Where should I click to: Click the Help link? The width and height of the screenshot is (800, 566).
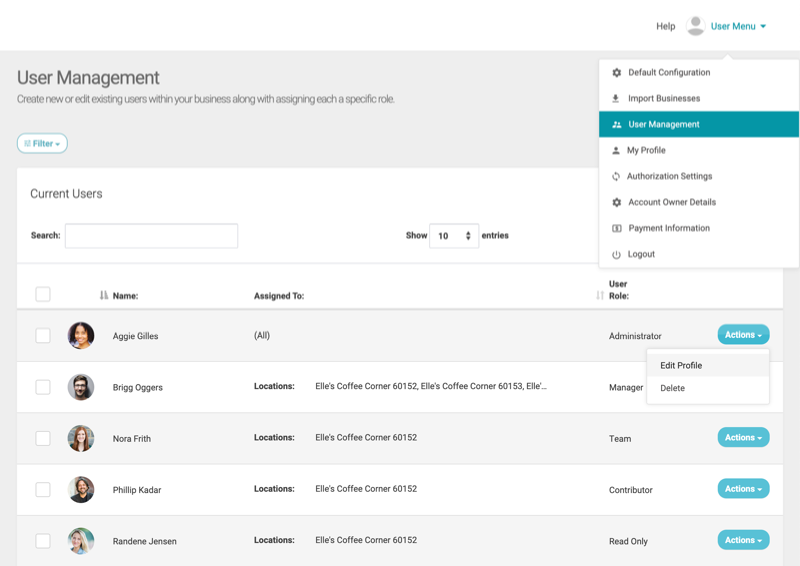[x=665, y=26]
